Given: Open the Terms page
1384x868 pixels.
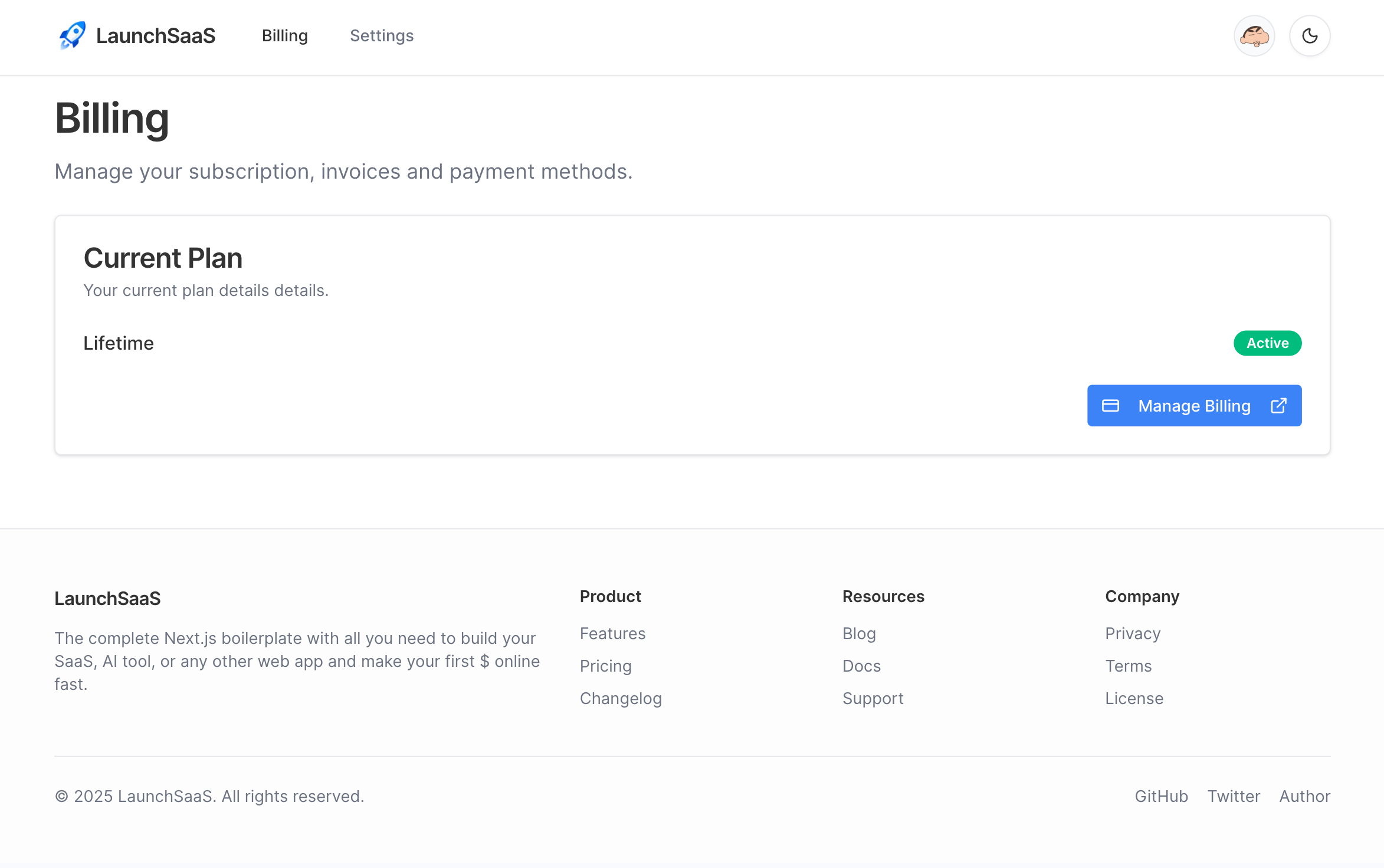Looking at the screenshot, I should pyautogui.click(x=1128, y=666).
